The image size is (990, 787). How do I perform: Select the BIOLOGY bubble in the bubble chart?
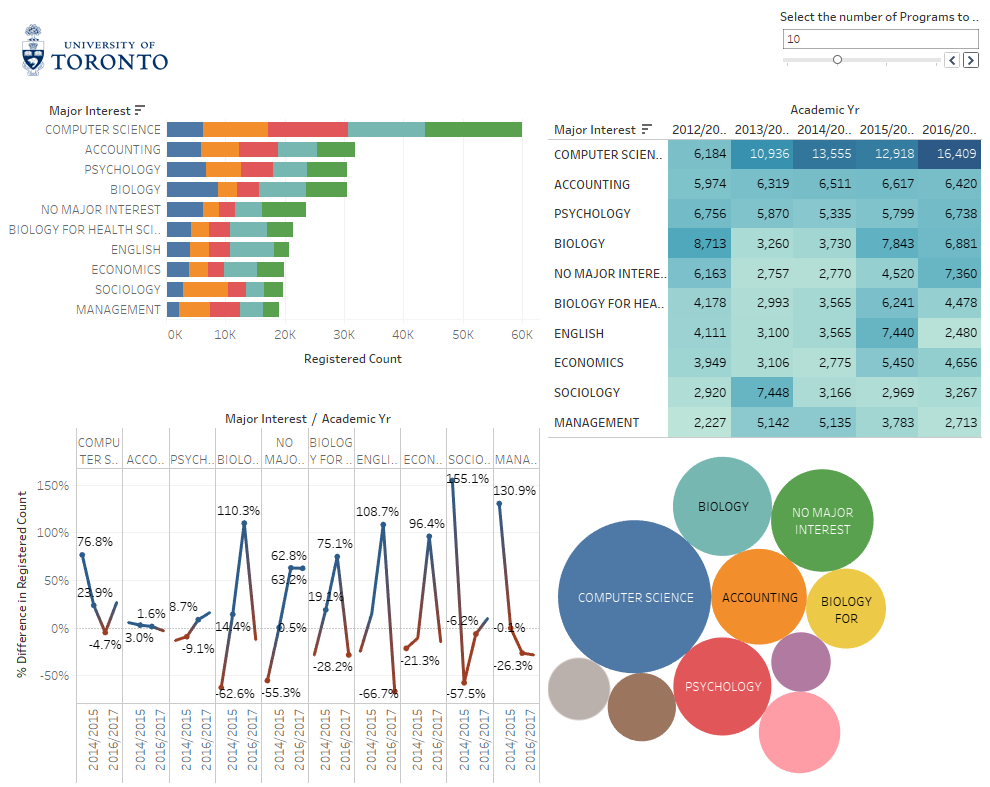(722, 505)
